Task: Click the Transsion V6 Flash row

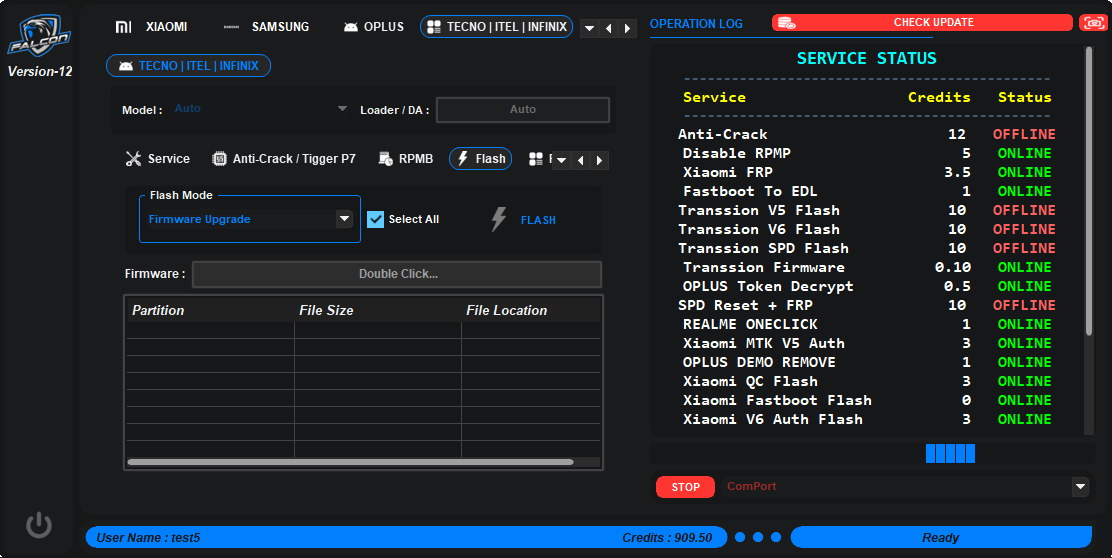Action: 867,229
